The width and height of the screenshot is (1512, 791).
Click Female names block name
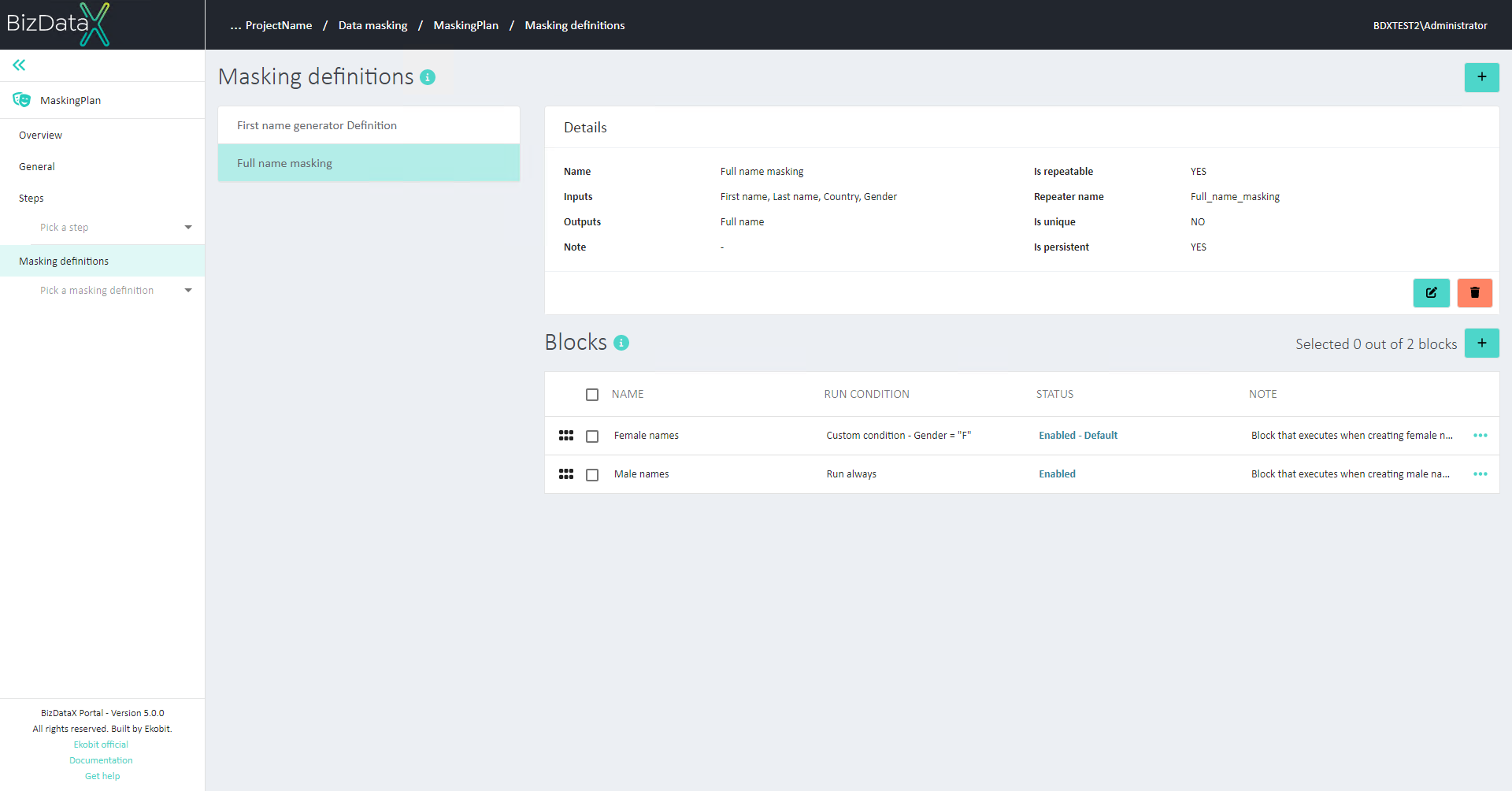pyautogui.click(x=646, y=436)
